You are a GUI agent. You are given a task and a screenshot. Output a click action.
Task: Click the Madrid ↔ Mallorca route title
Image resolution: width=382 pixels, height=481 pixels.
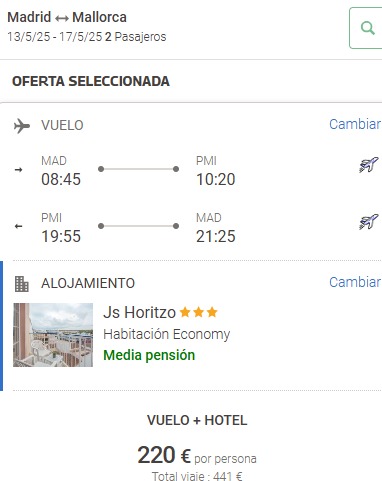(67, 17)
